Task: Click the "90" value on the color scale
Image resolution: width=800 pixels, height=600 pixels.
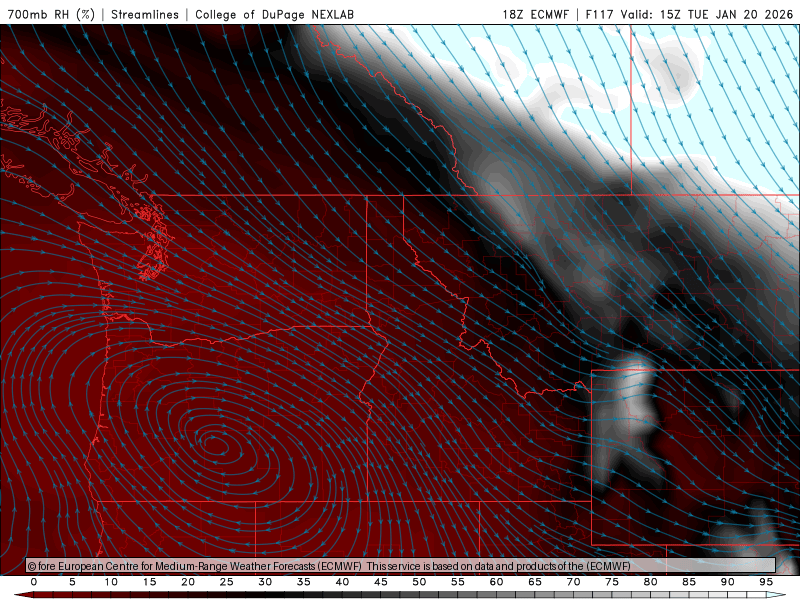Action: [728, 582]
